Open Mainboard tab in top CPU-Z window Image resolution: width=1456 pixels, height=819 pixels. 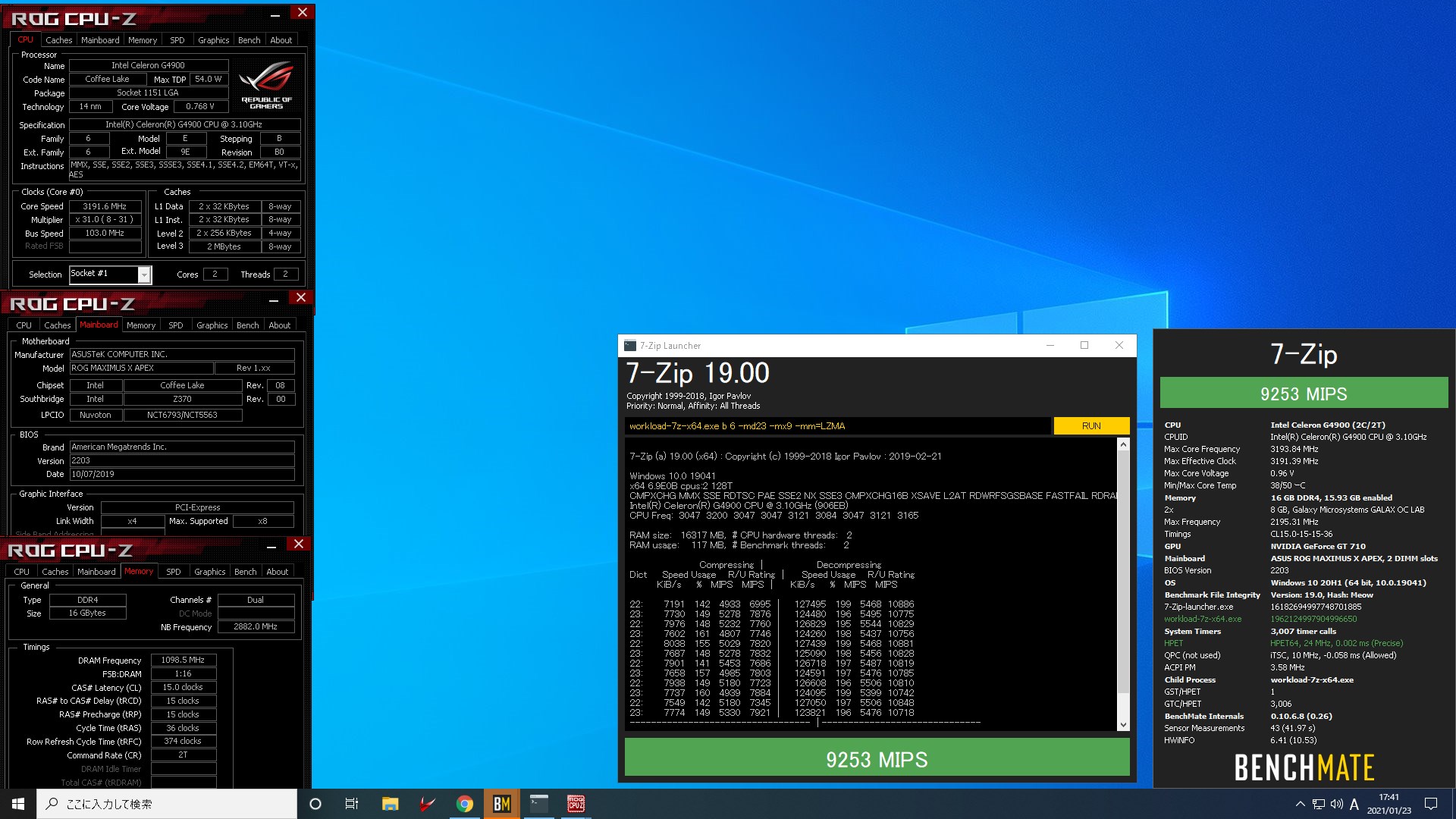coord(100,40)
